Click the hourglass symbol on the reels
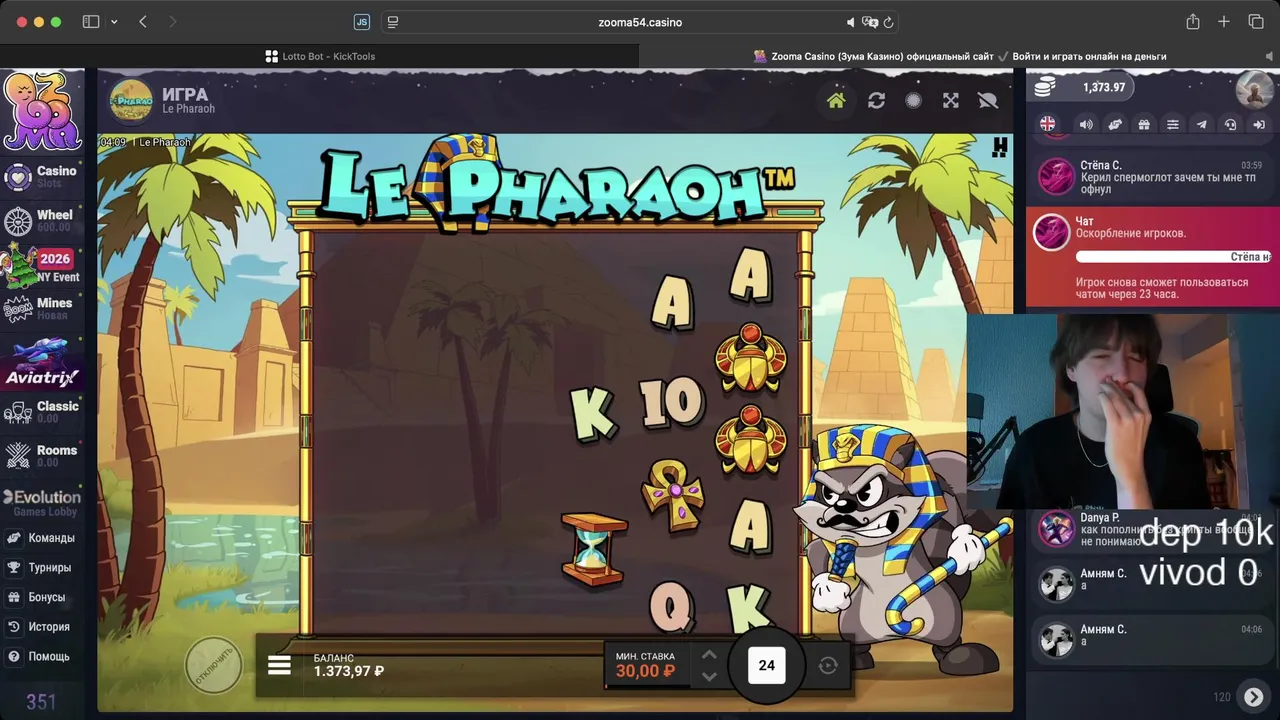The height and width of the screenshot is (720, 1280). pyautogui.click(x=594, y=548)
